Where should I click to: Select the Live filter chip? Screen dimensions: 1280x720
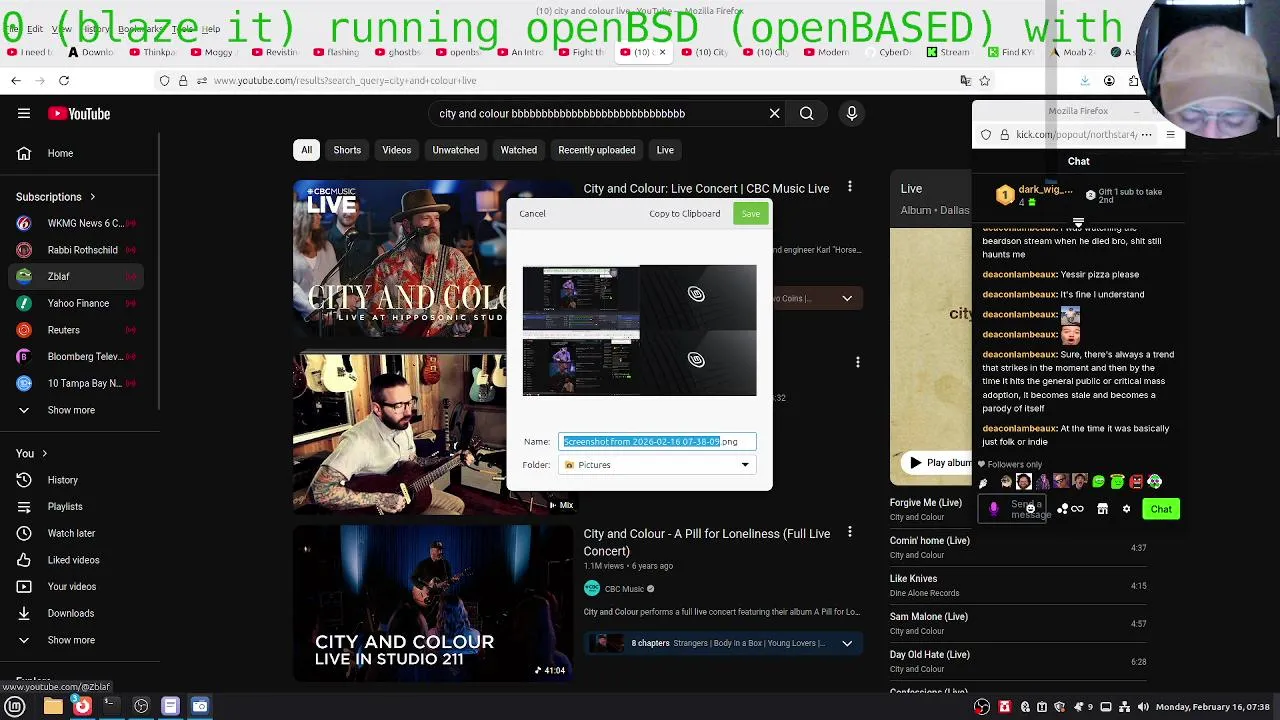[665, 150]
